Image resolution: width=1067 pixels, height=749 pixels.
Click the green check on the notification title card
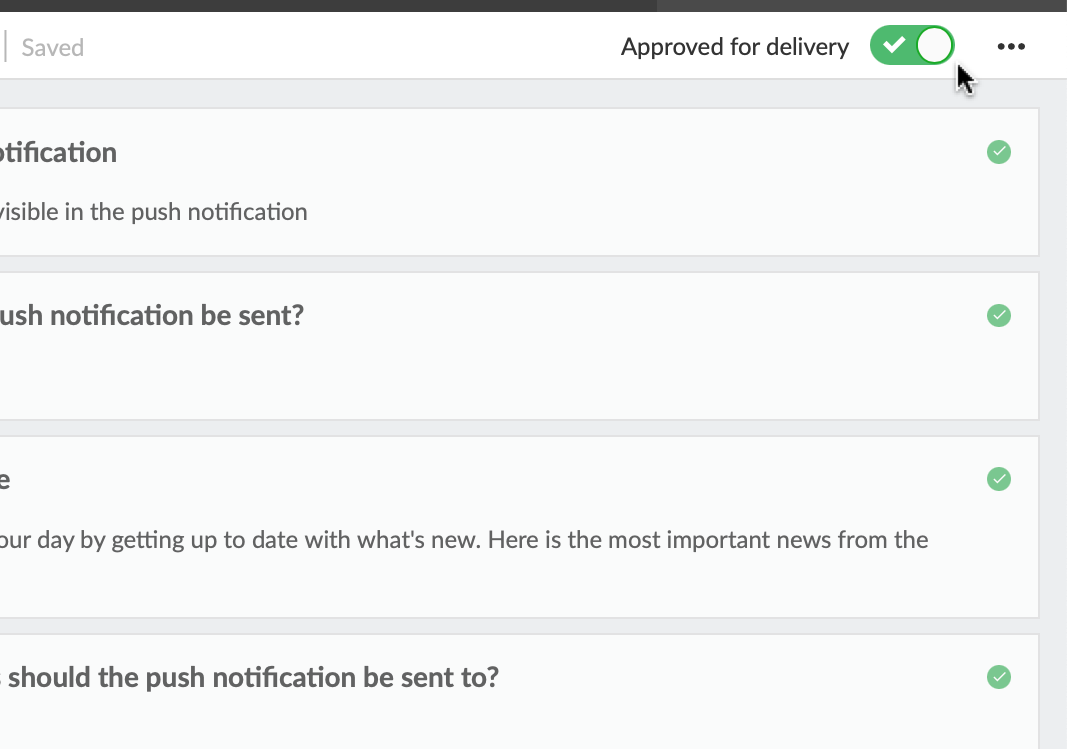[x=999, y=152]
